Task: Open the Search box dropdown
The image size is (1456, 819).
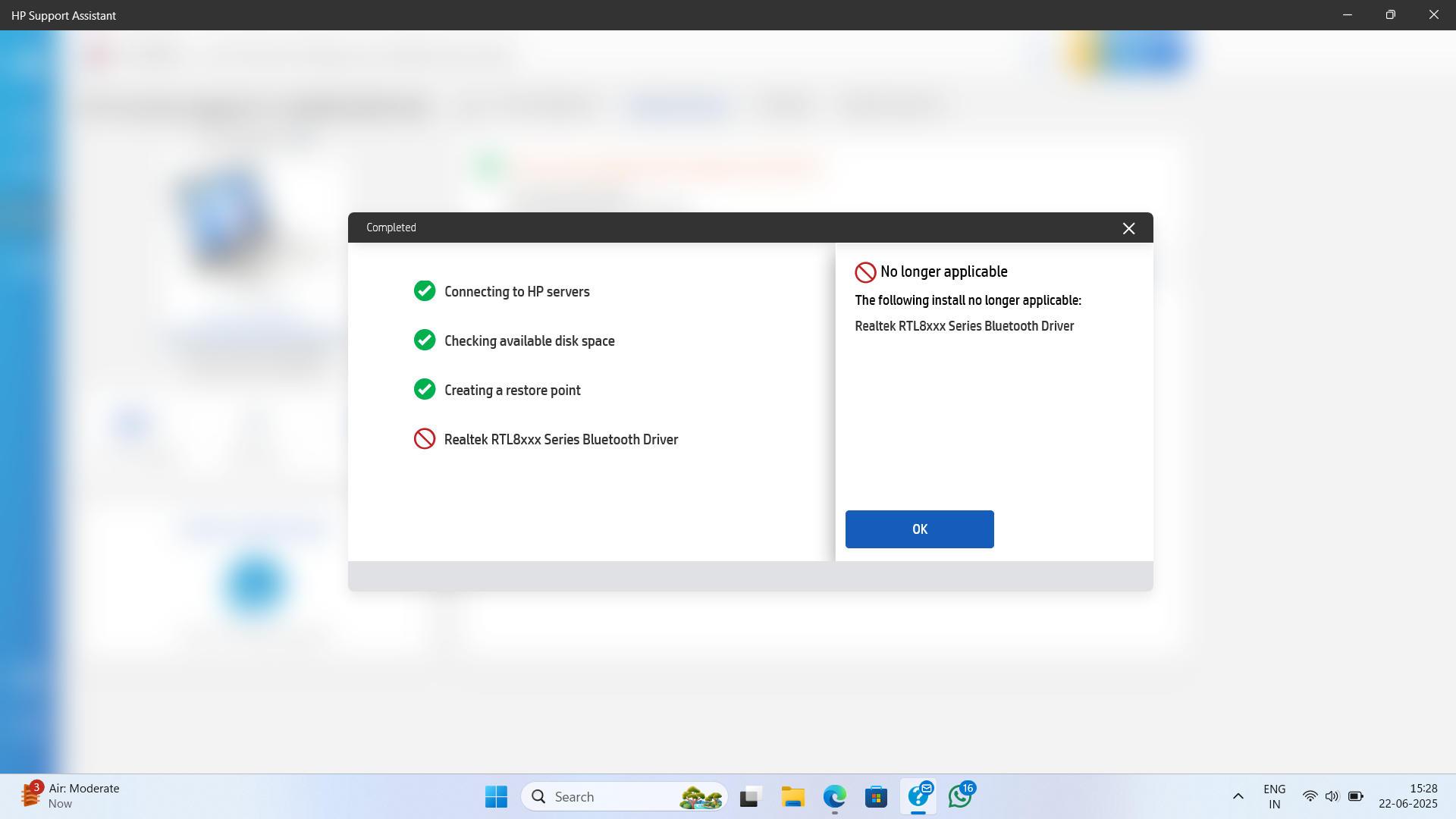Action: [623, 797]
